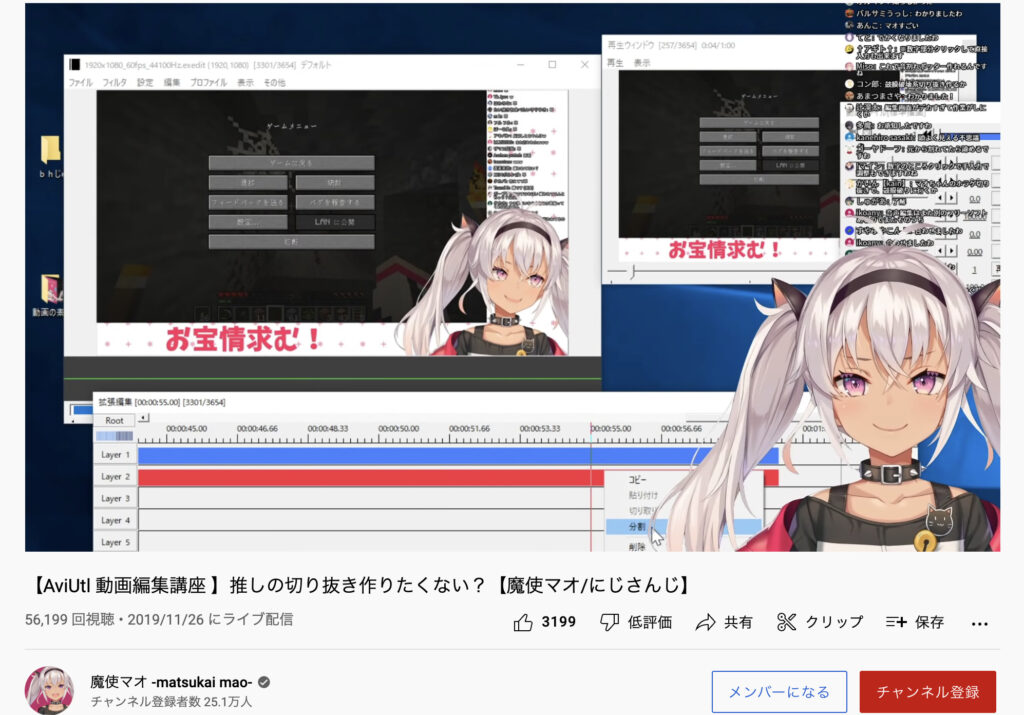Open the 表示 menu in the 再生ウィンドウ
Image resolution: width=1024 pixels, height=715 pixels.
tap(642, 63)
